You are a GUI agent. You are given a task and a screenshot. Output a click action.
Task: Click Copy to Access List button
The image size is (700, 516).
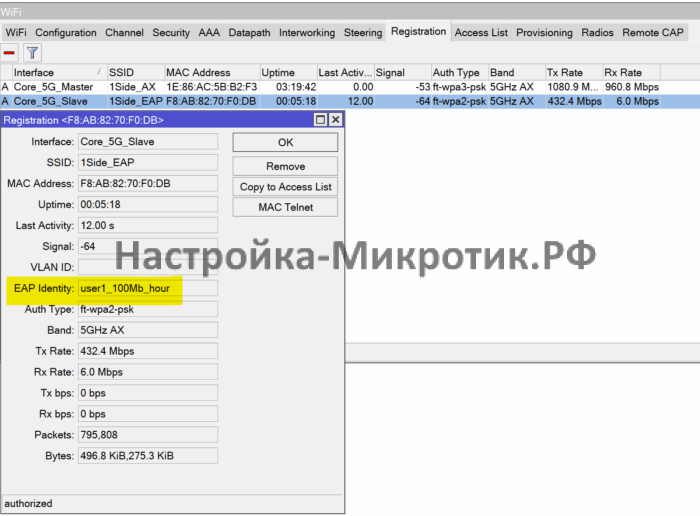point(285,187)
